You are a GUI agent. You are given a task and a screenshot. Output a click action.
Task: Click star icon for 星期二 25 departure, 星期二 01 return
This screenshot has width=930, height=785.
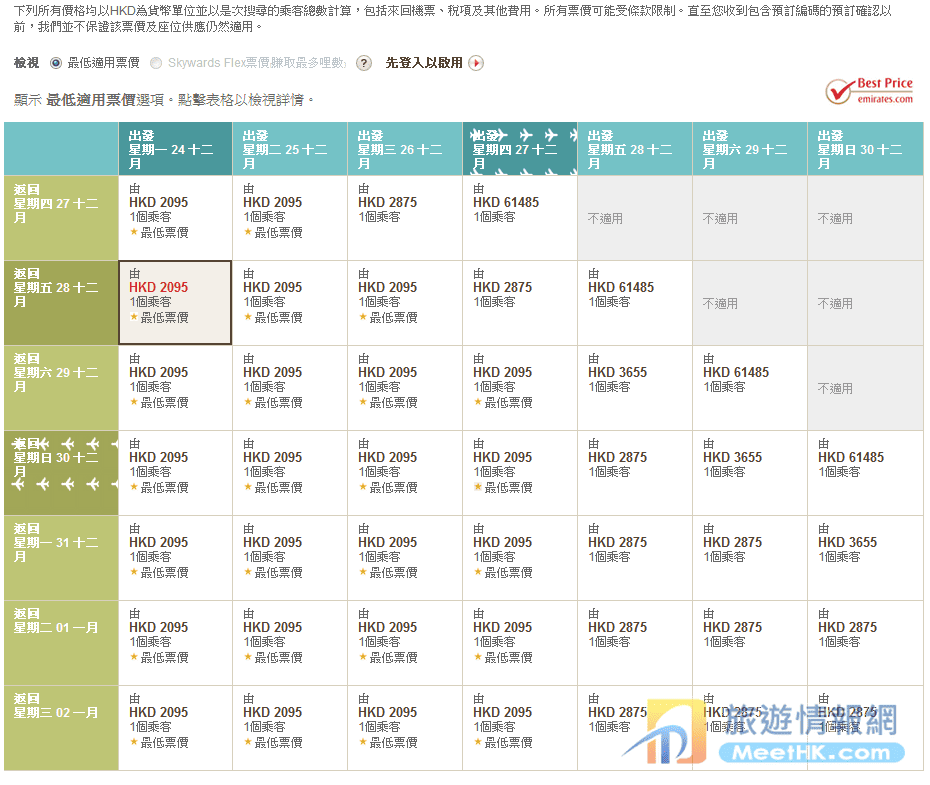point(248,657)
